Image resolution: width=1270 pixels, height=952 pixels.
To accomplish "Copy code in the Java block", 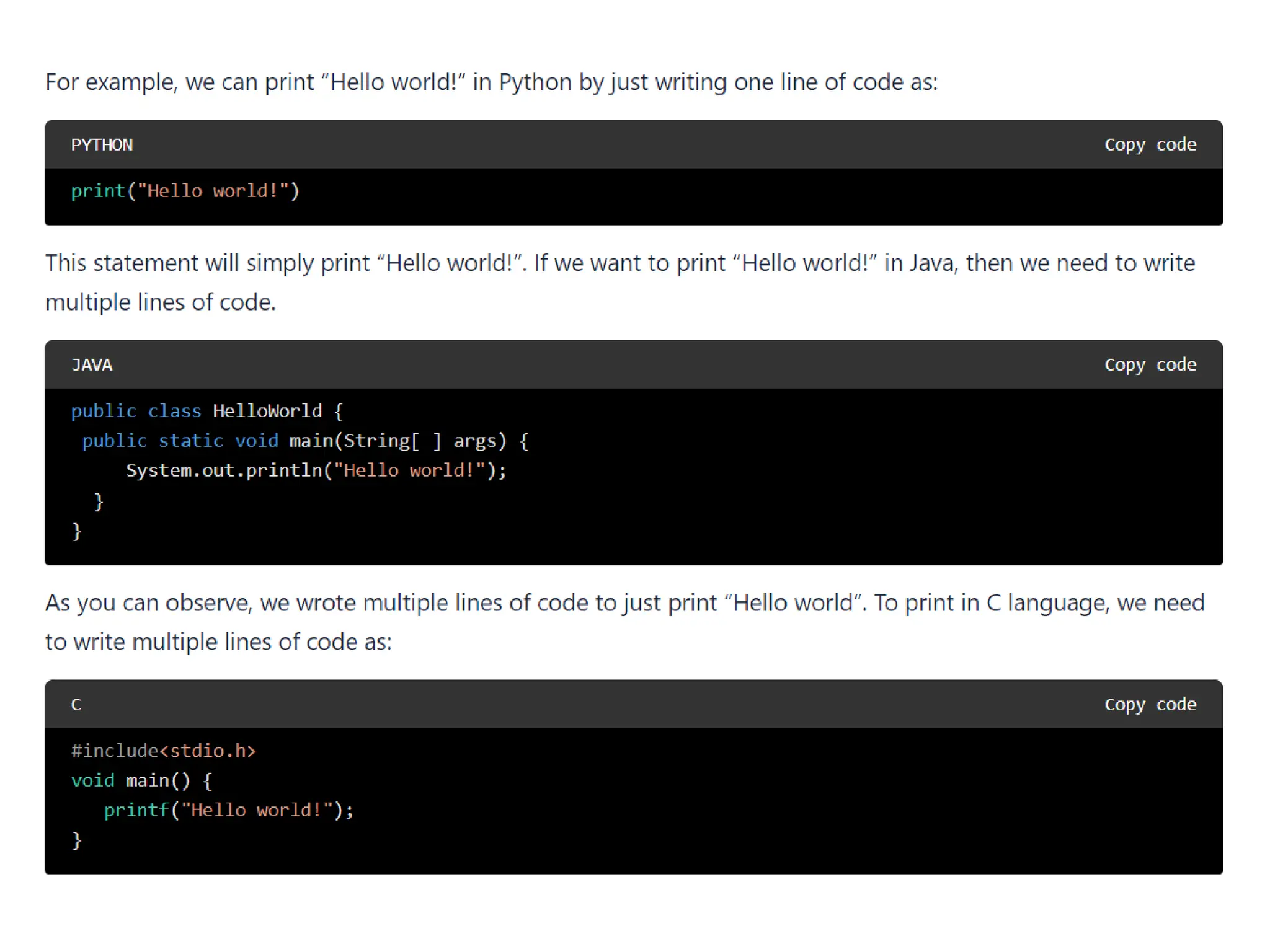I will click(x=1150, y=364).
